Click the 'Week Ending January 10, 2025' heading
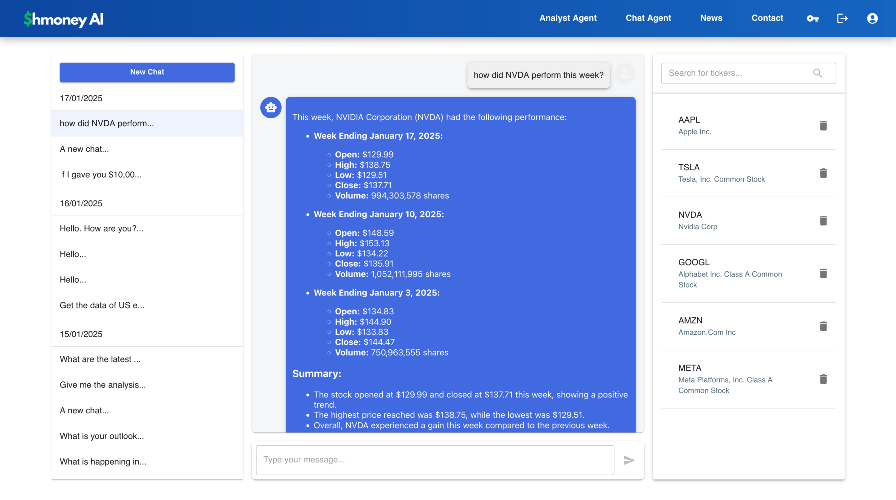This screenshot has height=500, width=896. click(378, 214)
